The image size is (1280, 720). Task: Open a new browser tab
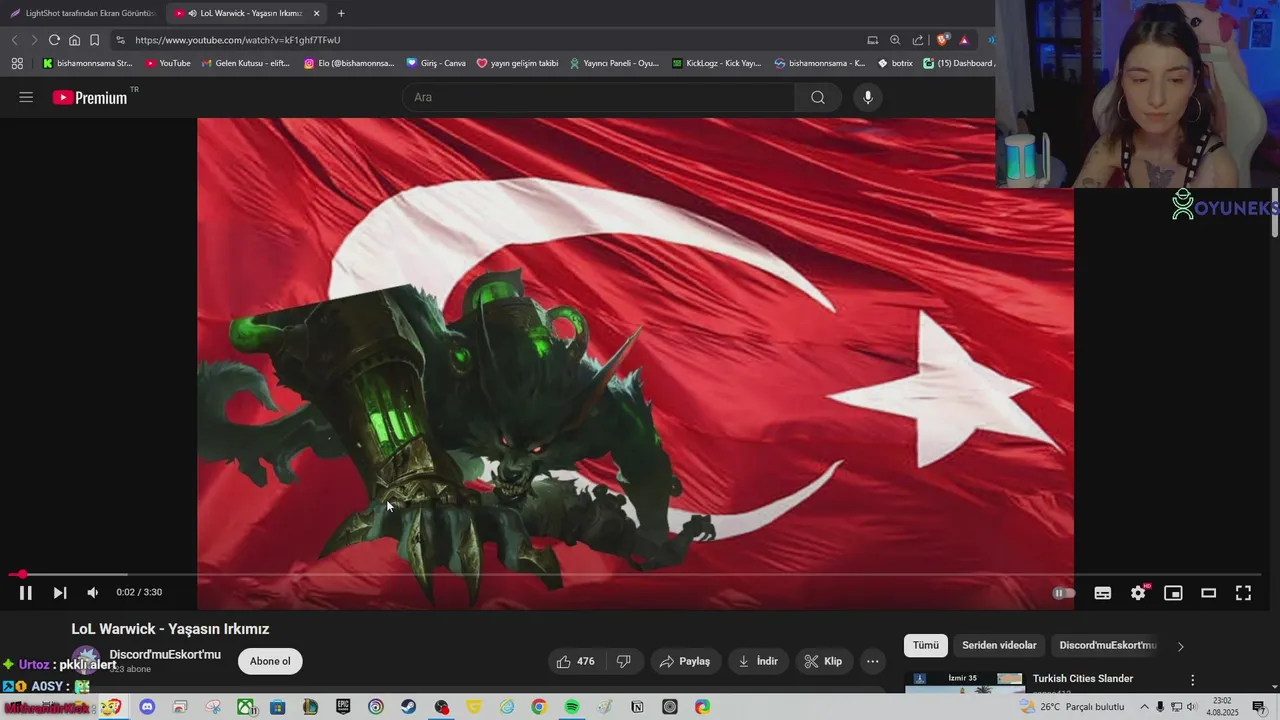pos(341,13)
